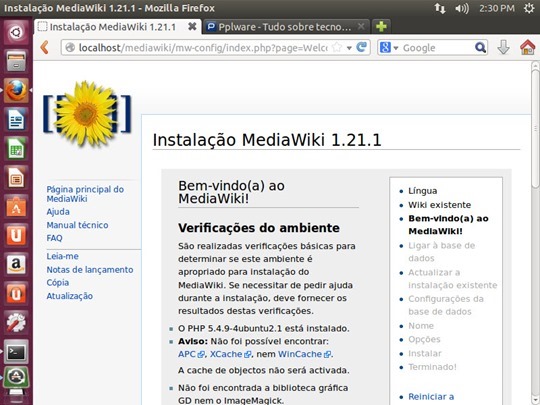Switch to the Pplware tab
This screenshot has height=405, width=540.
pos(280,27)
